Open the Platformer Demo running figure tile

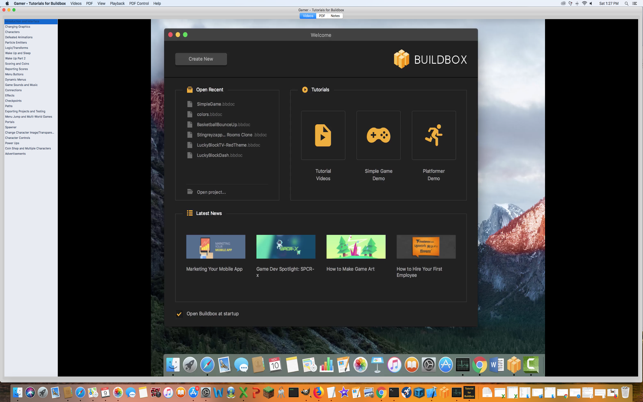[433, 135]
